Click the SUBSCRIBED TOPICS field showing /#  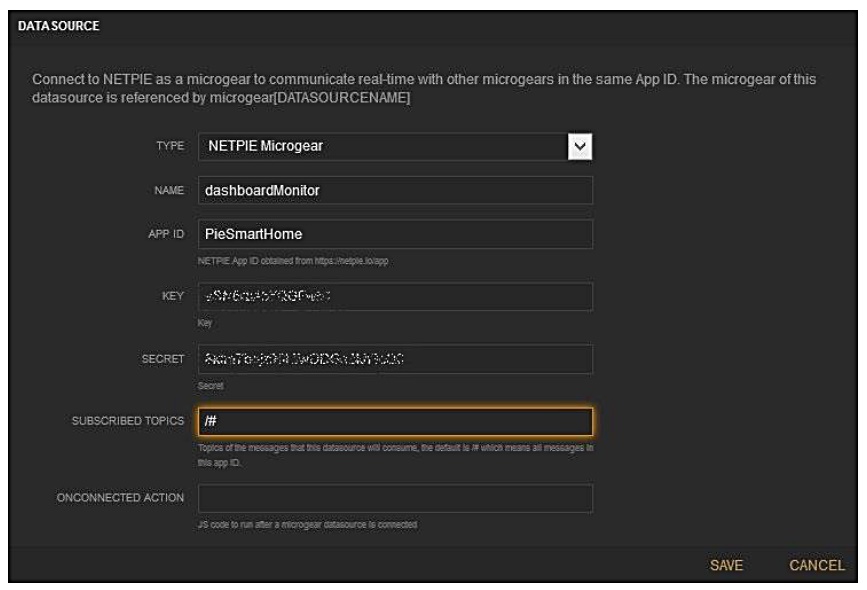pos(394,422)
